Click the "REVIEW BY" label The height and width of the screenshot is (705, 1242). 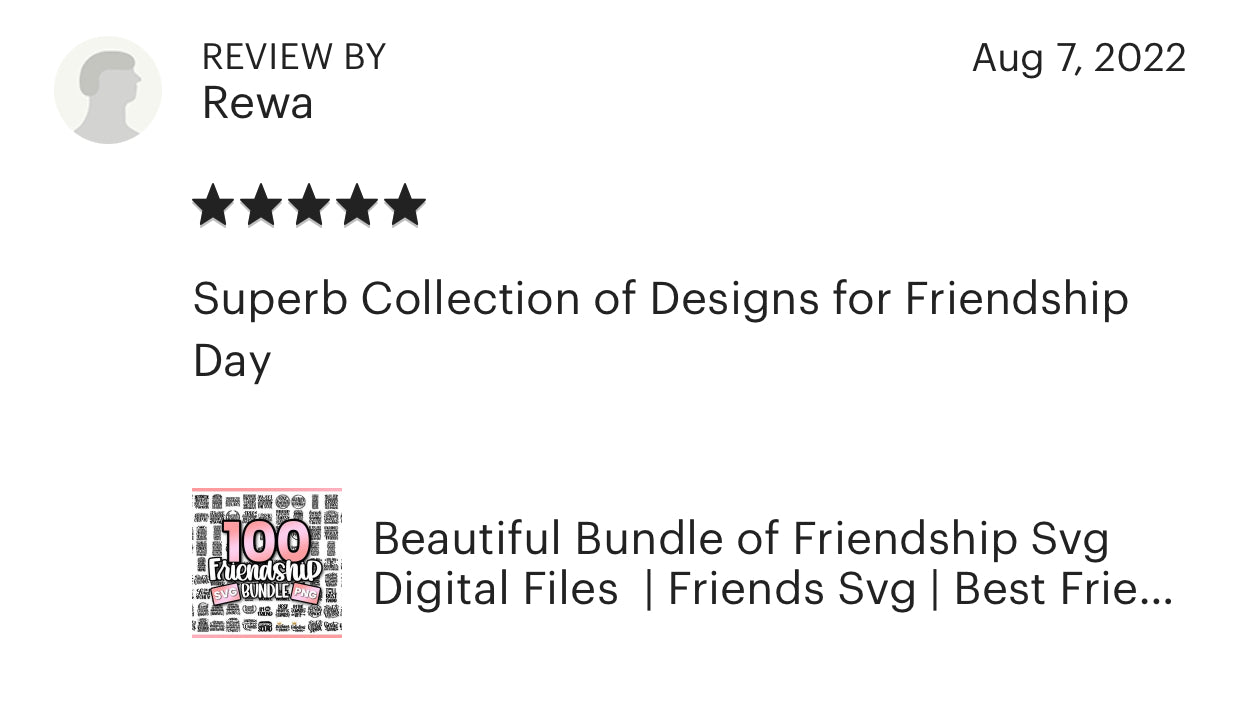click(293, 57)
